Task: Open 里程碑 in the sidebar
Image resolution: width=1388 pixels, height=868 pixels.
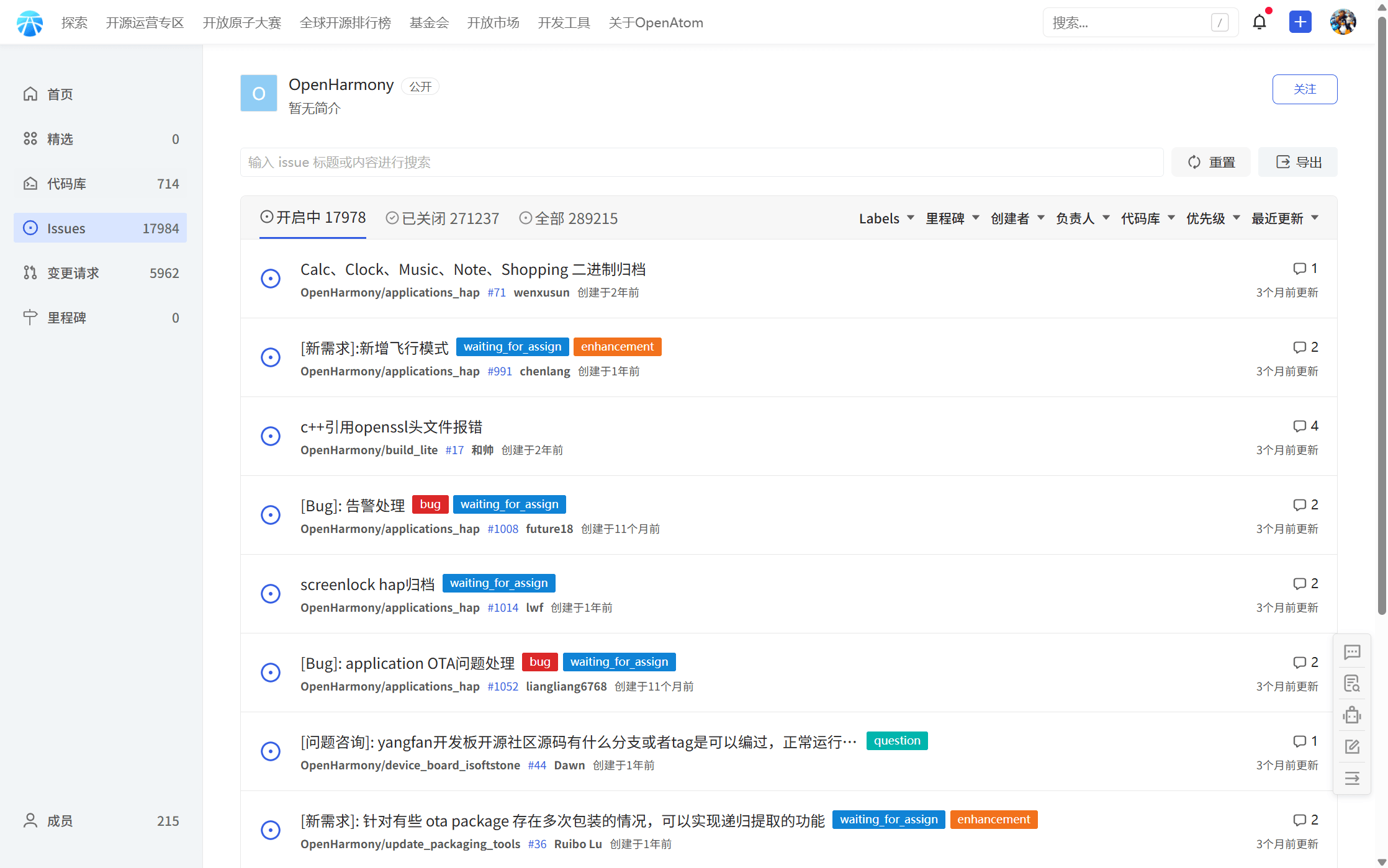Action: pos(100,318)
